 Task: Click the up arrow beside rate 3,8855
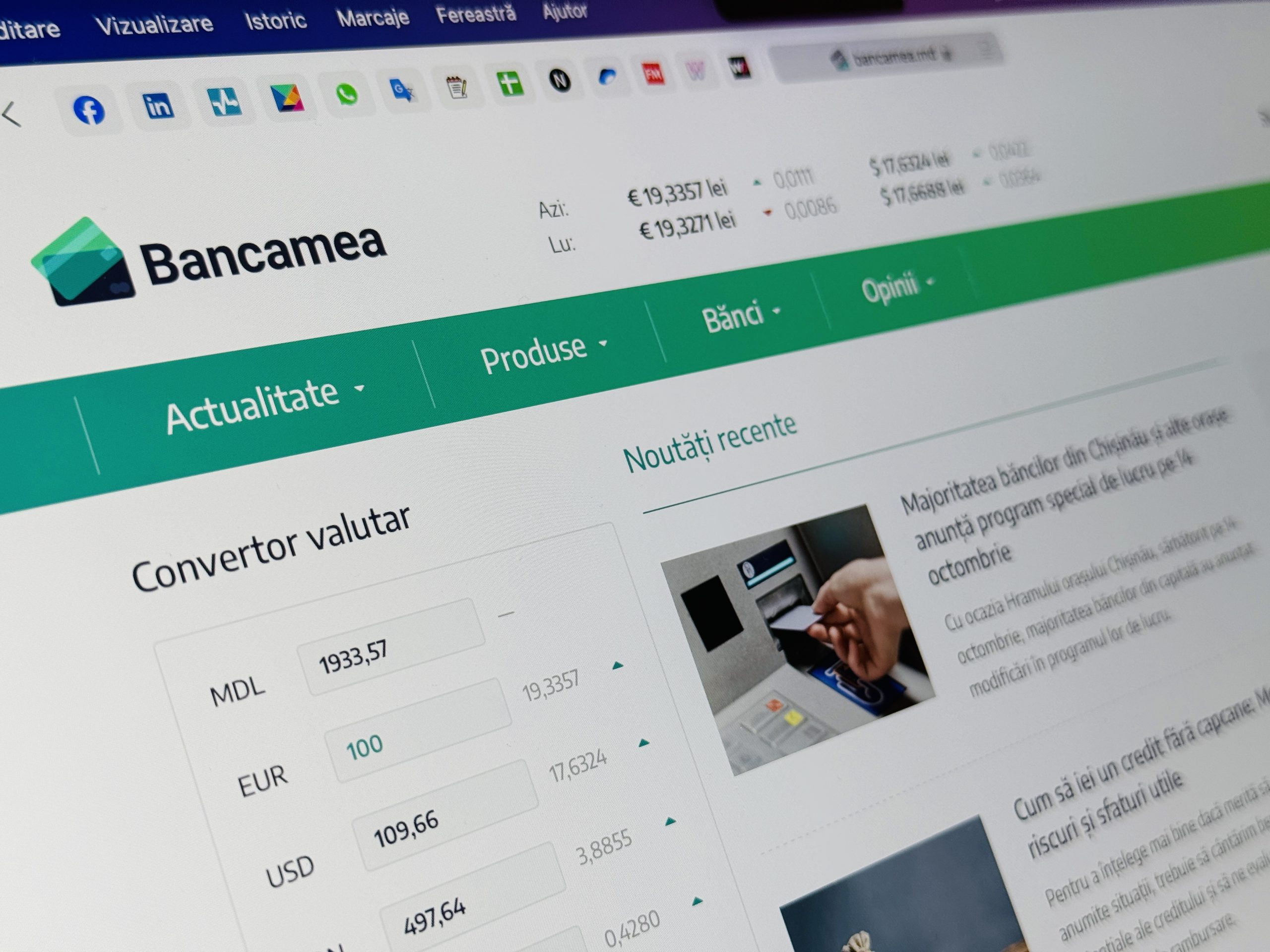tap(670, 822)
